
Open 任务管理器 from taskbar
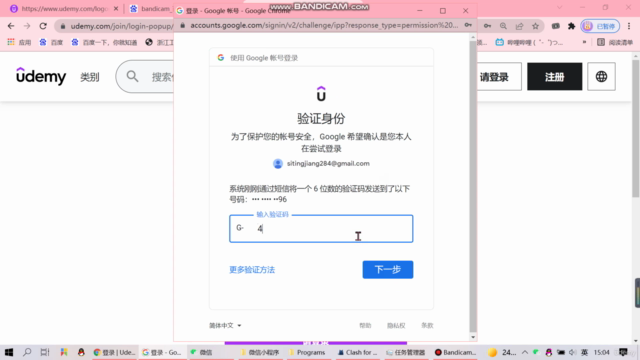coord(405,352)
